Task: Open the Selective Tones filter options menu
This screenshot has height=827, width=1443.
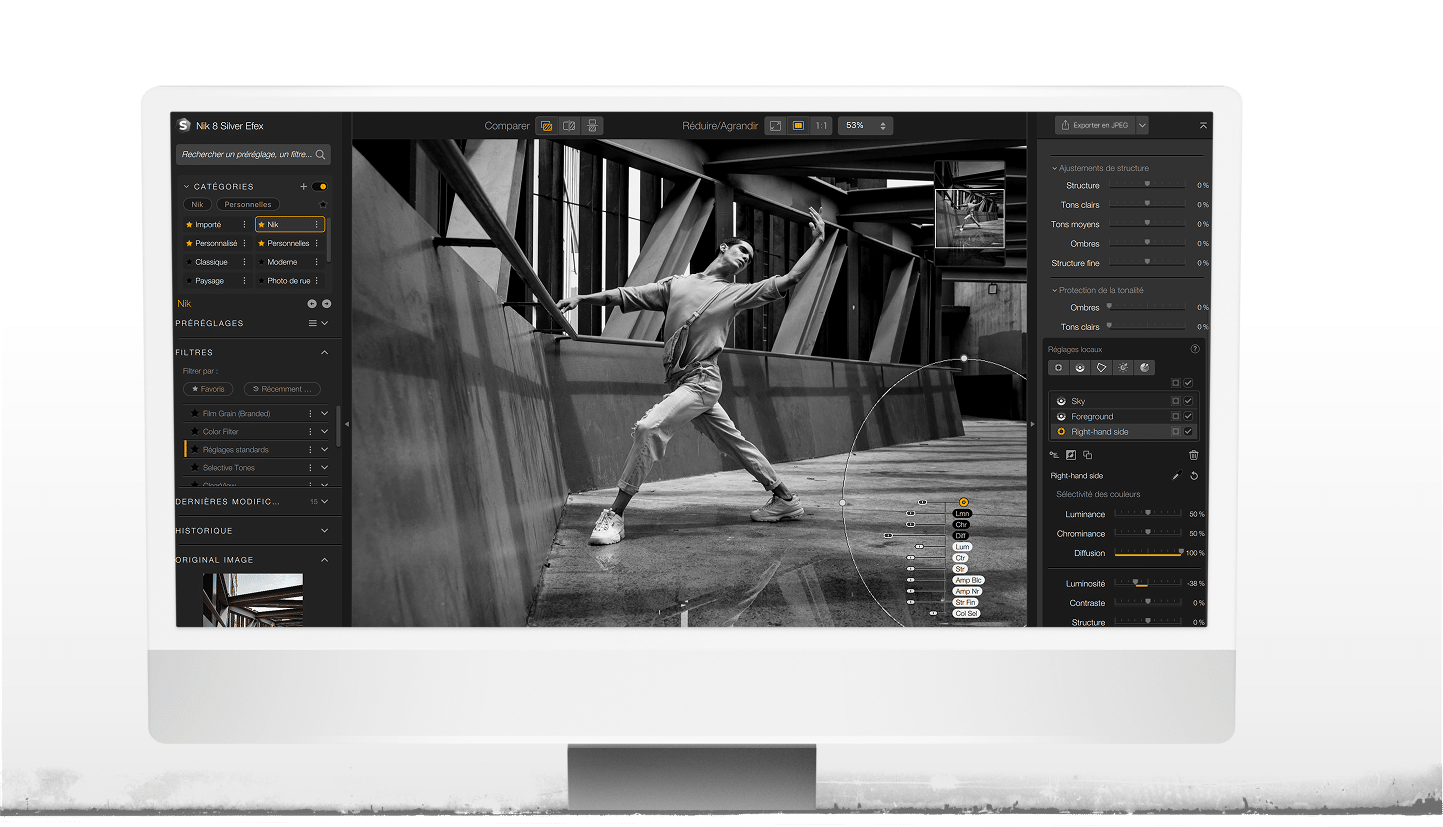Action: point(310,468)
